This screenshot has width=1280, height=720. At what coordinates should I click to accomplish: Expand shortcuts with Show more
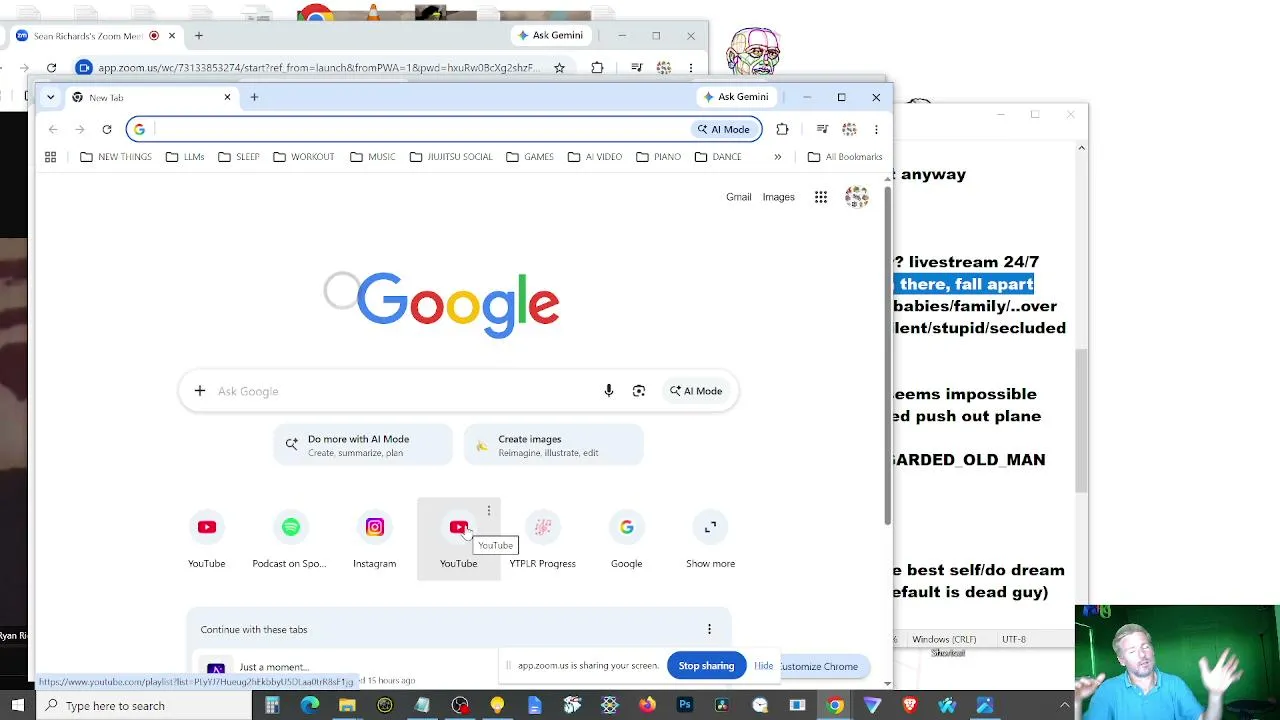(x=711, y=539)
